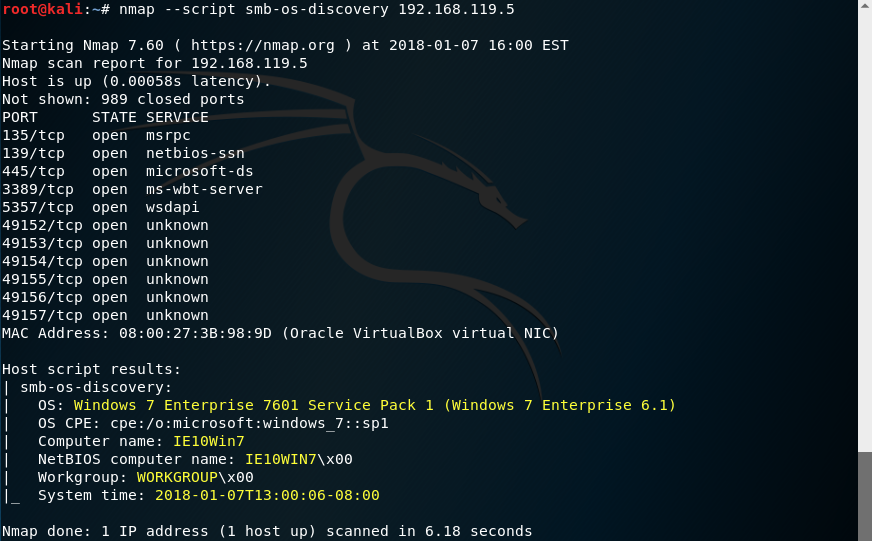The height and width of the screenshot is (541, 872).
Task: Click the empty scrollbar track above the thumb
Action: tap(865, 226)
